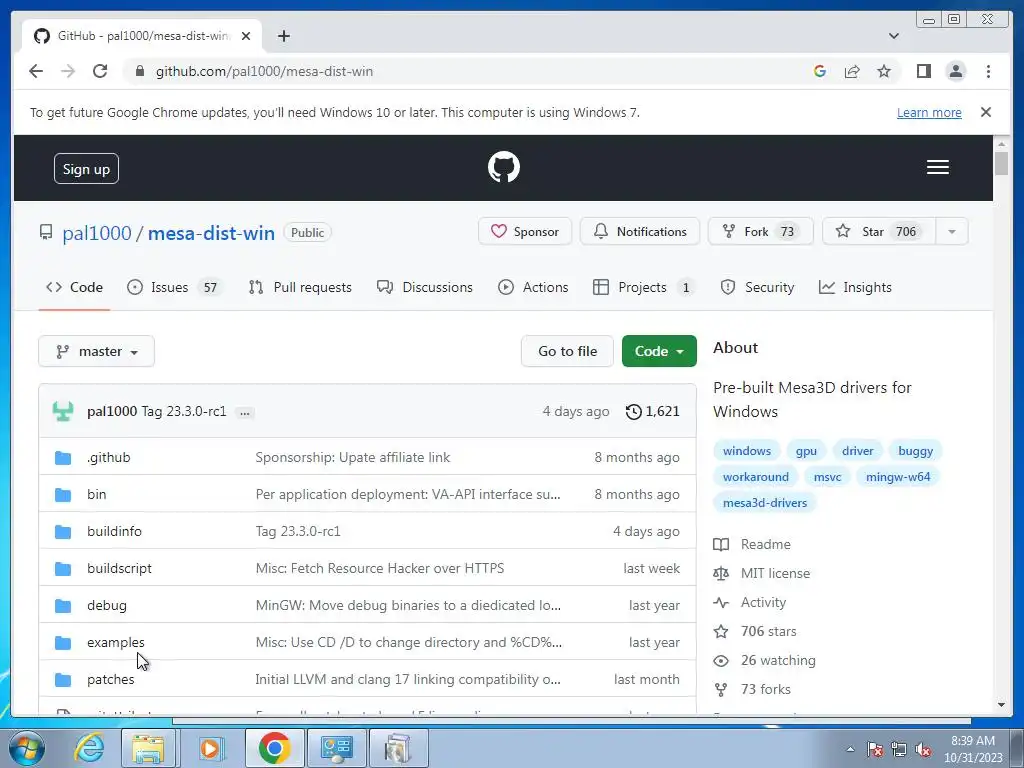
Task: Open the Chrome tab search chevron
Action: coord(893,36)
